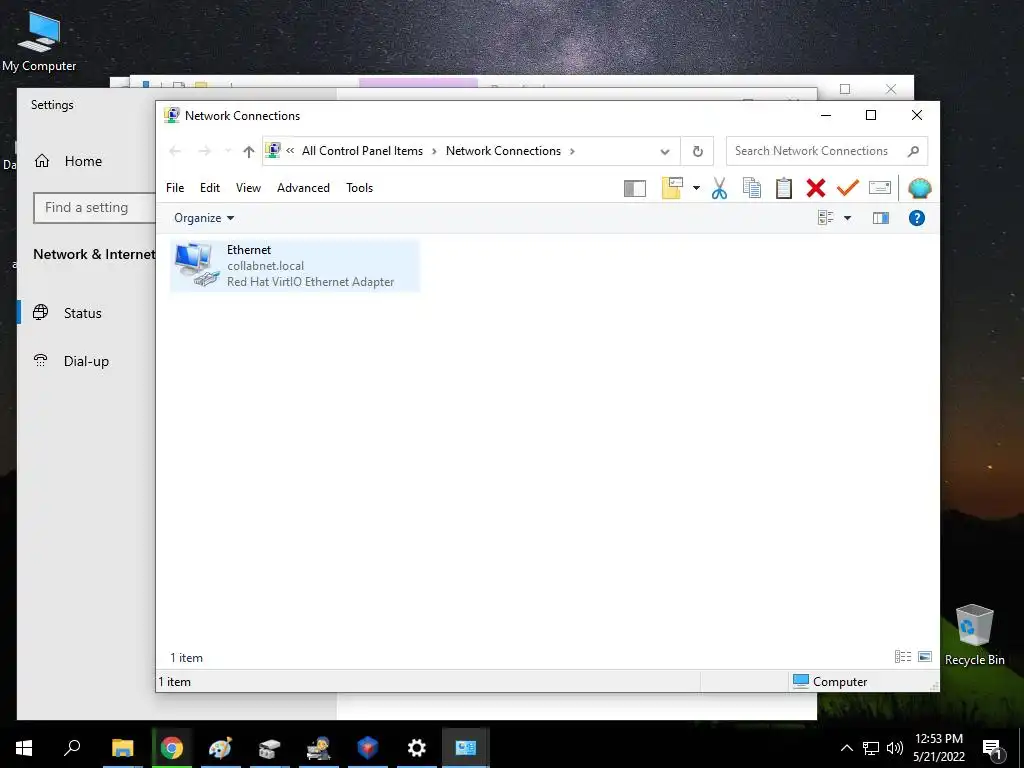Click the red X Delete icon

pyautogui.click(x=816, y=188)
